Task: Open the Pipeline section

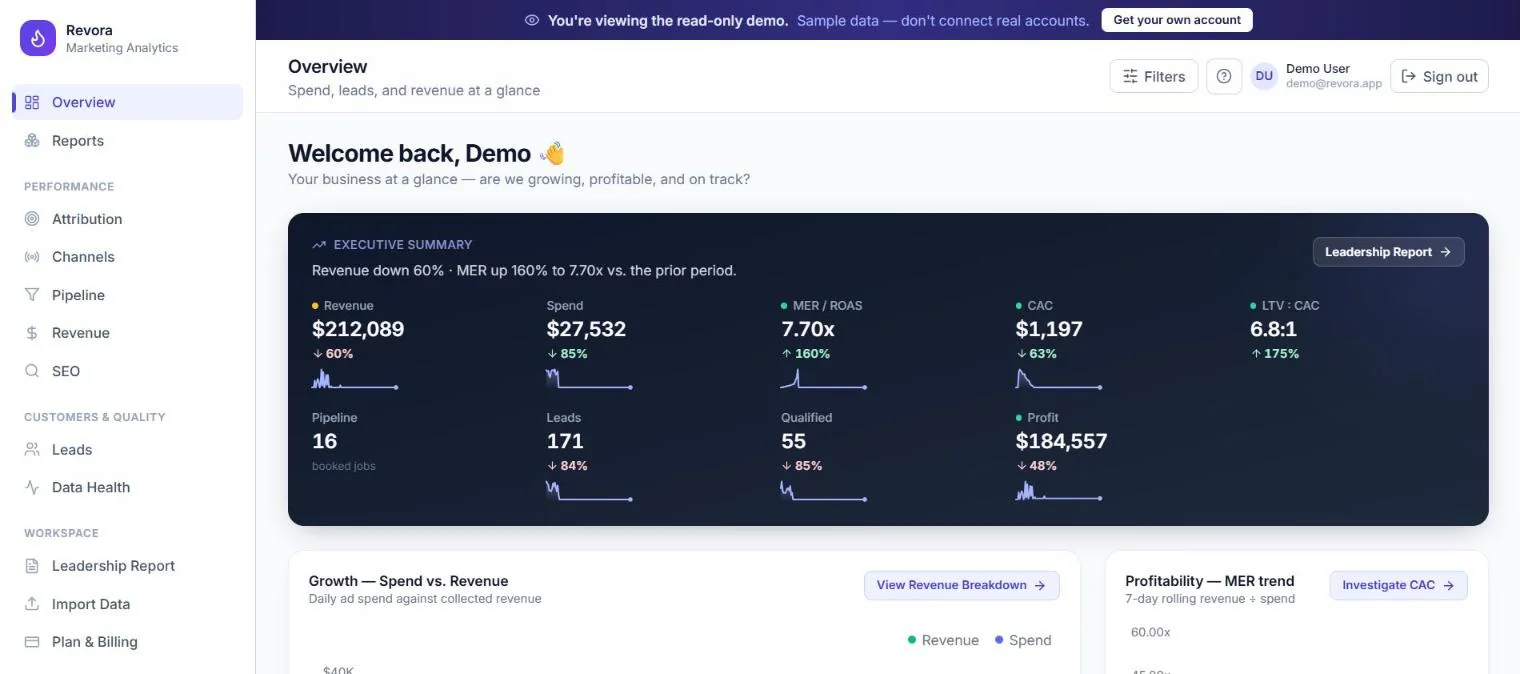Action: 128,295
